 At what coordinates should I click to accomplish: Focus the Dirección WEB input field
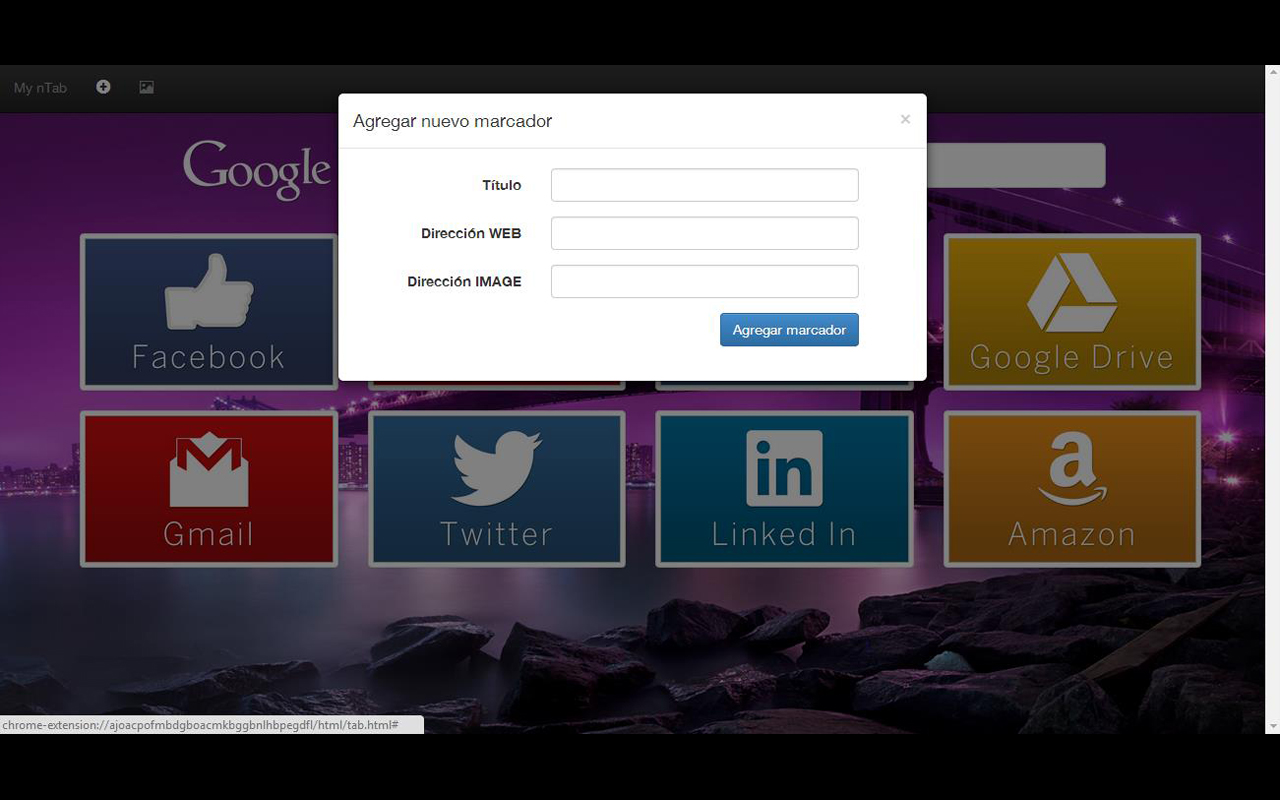[705, 233]
